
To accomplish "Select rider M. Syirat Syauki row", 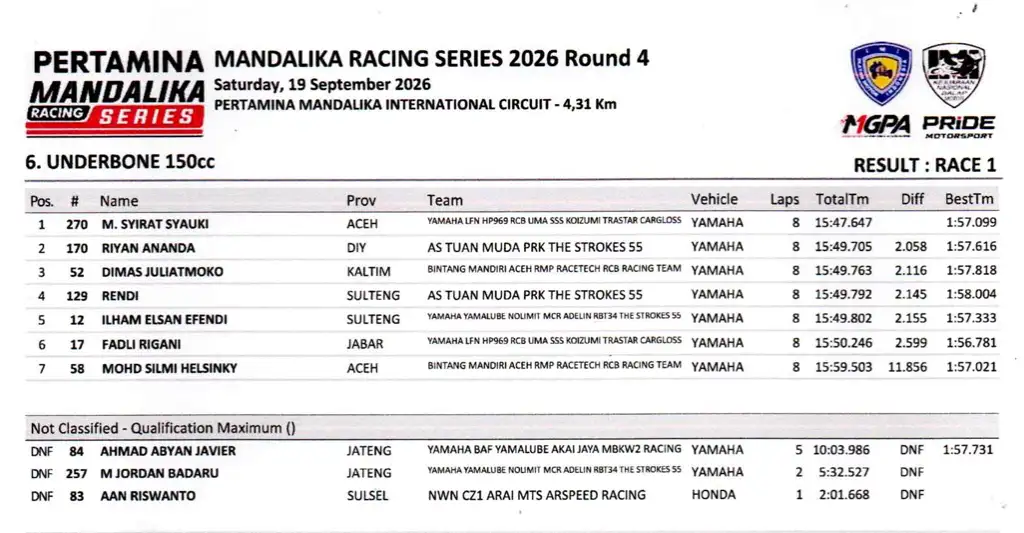I will pyautogui.click(x=512, y=223).
